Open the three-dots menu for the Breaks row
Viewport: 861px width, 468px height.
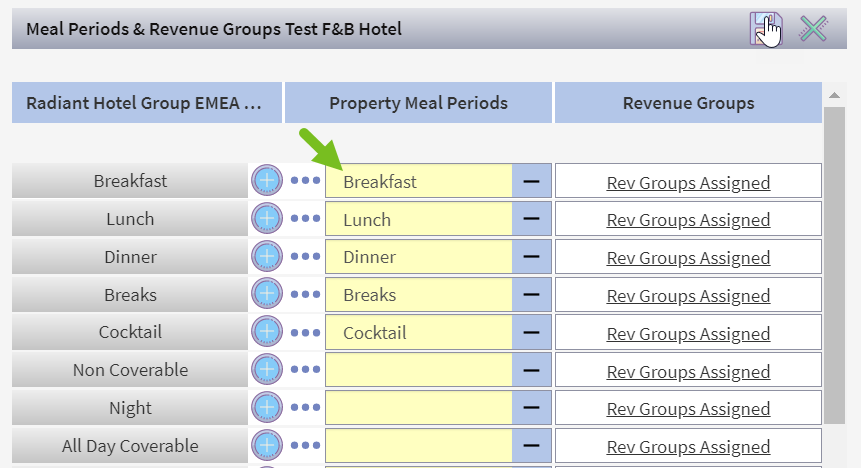pyautogui.click(x=306, y=294)
